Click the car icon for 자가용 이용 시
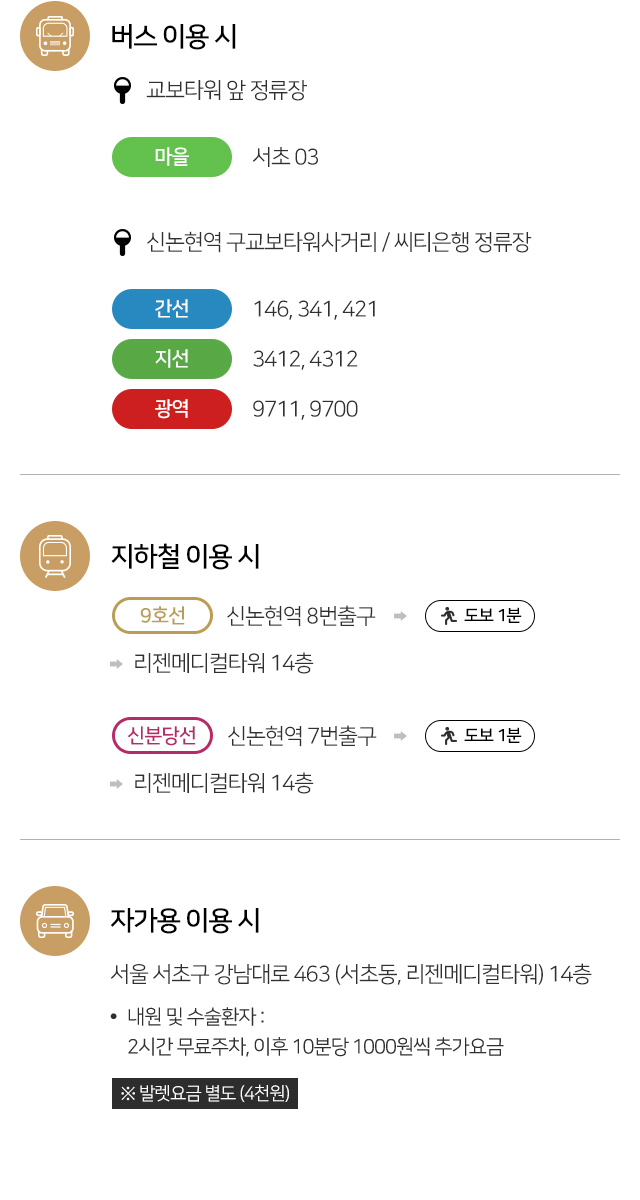This screenshot has height=1200, width=640. tap(55, 921)
